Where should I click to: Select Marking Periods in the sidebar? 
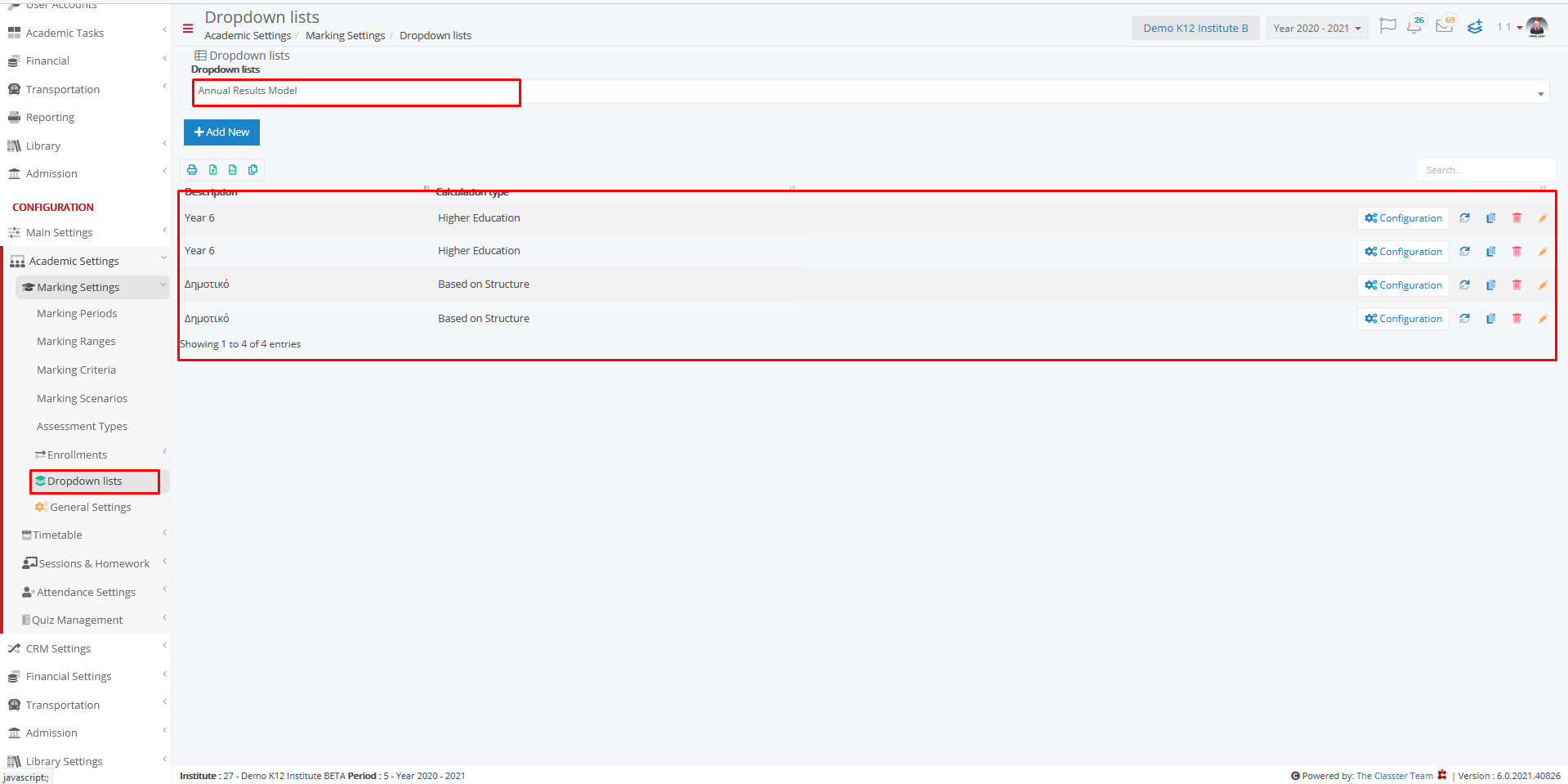pos(77,313)
